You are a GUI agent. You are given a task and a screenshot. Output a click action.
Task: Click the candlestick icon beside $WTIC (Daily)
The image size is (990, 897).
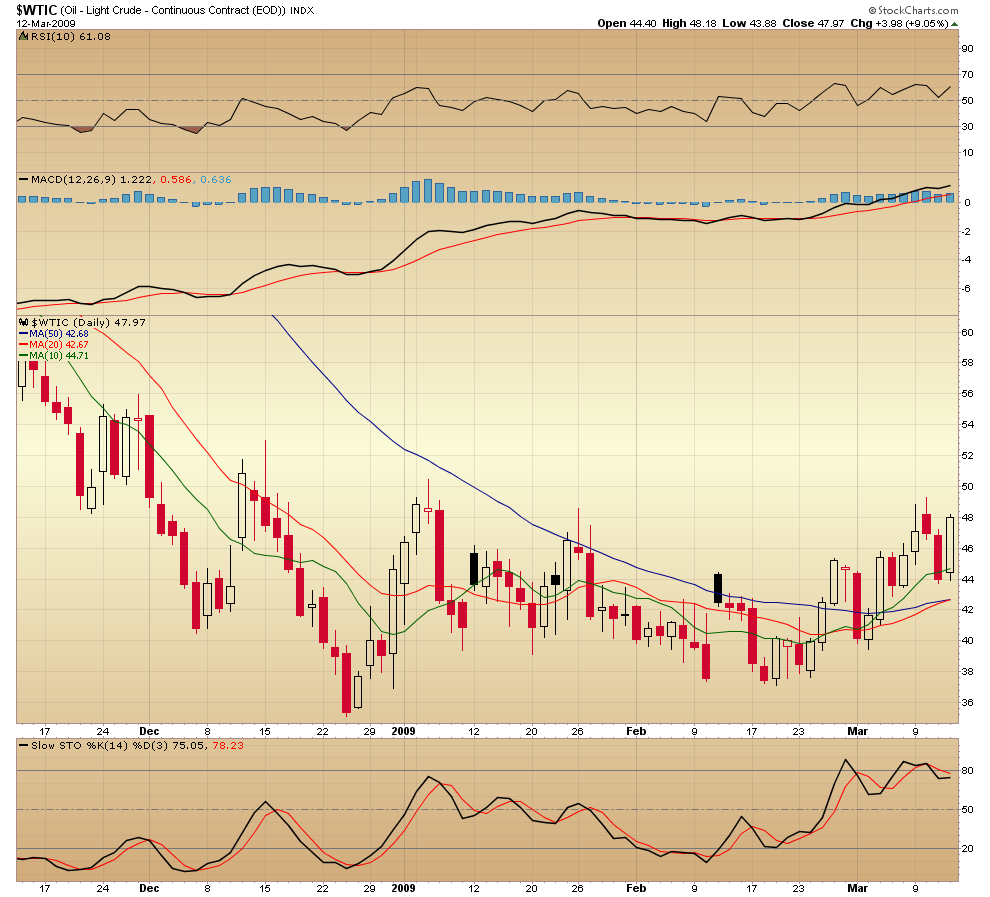point(24,323)
